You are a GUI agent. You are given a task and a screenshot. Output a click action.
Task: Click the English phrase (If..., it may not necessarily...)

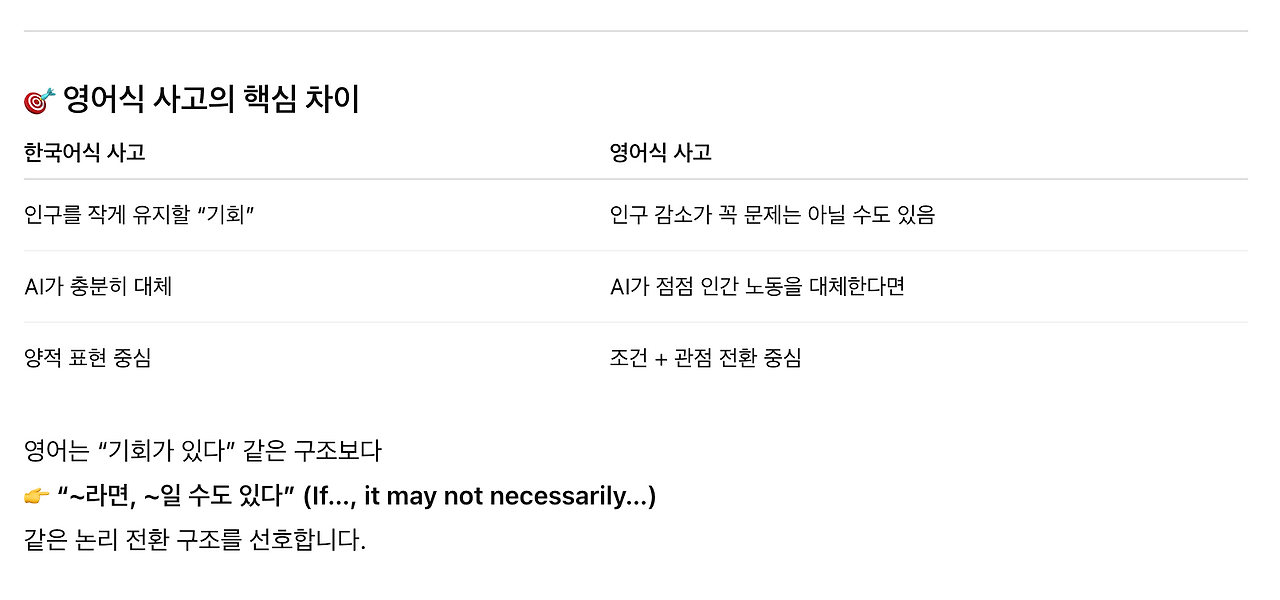pos(479,496)
